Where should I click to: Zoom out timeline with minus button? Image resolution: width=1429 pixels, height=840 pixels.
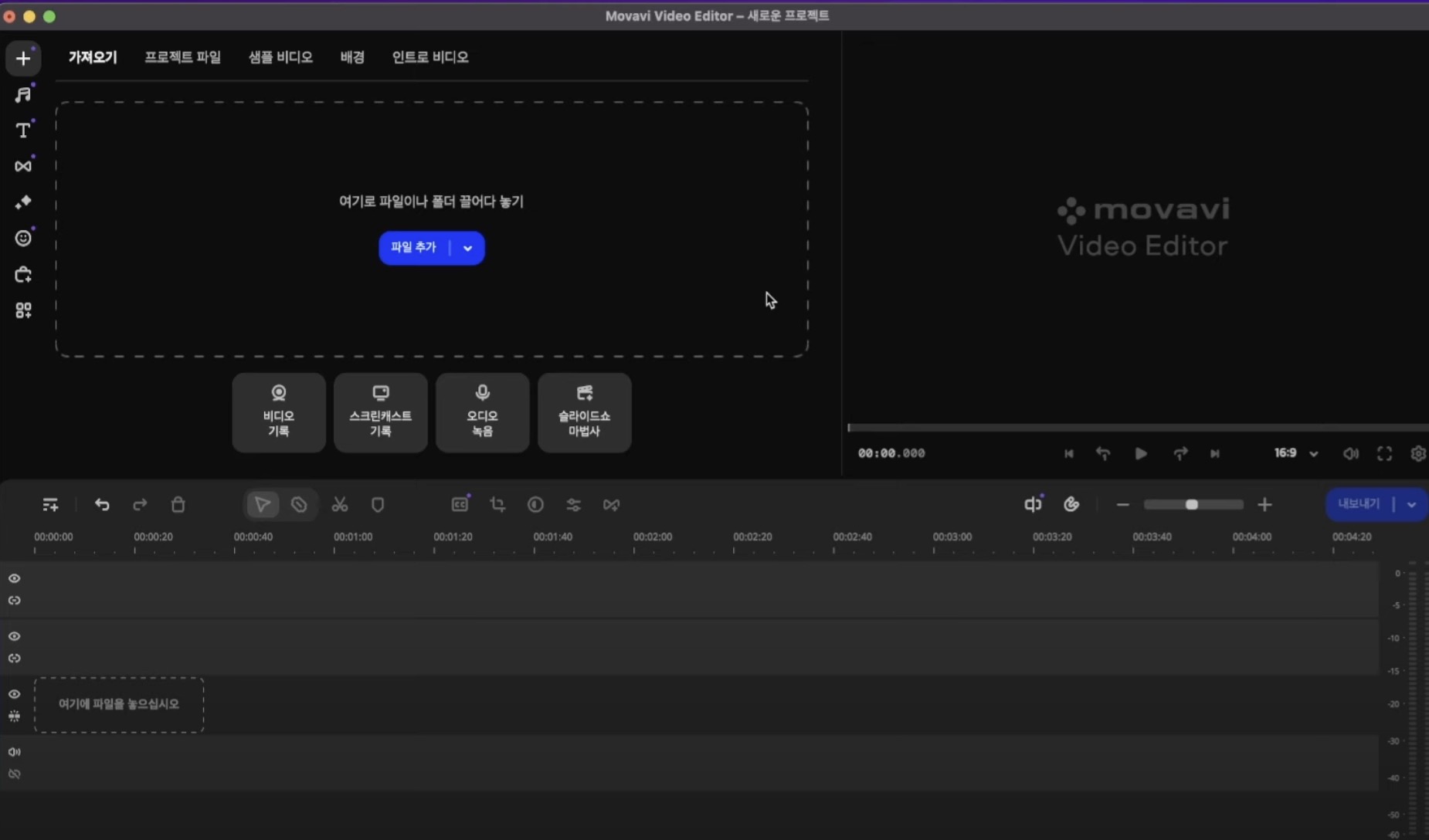point(1123,505)
